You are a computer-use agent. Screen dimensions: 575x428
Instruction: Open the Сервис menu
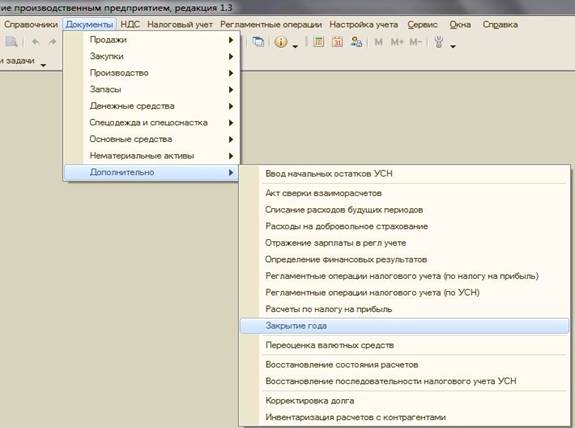click(x=422, y=25)
